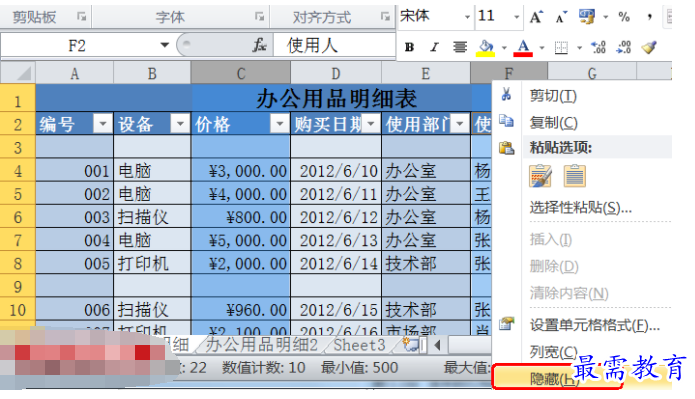Image resolution: width=695 pixels, height=399 pixels.
Task: Toggle bold in the mini toolbar
Action: coord(410,47)
